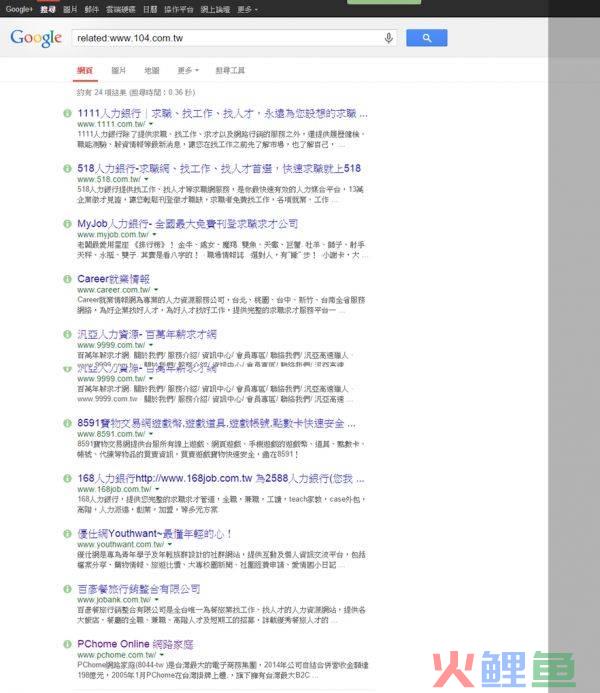Expand arrow next to www.518.com.tw URL

[146, 179]
